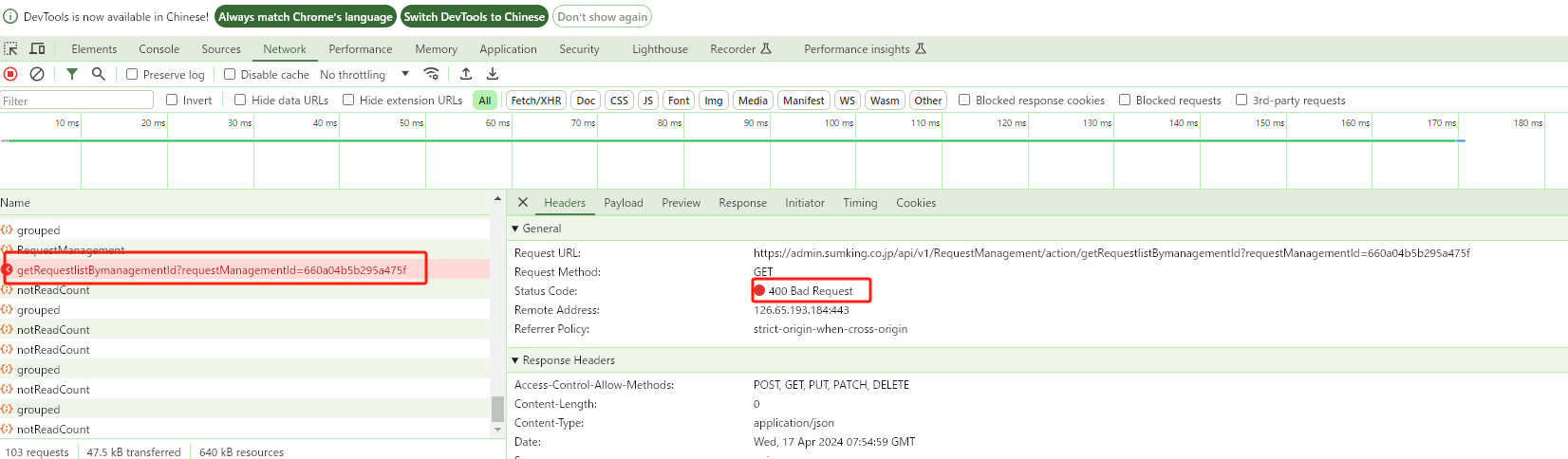1568x459 pixels.
Task: Tick the Hide data URLs checkbox
Action: pyautogui.click(x=240, y=100)
